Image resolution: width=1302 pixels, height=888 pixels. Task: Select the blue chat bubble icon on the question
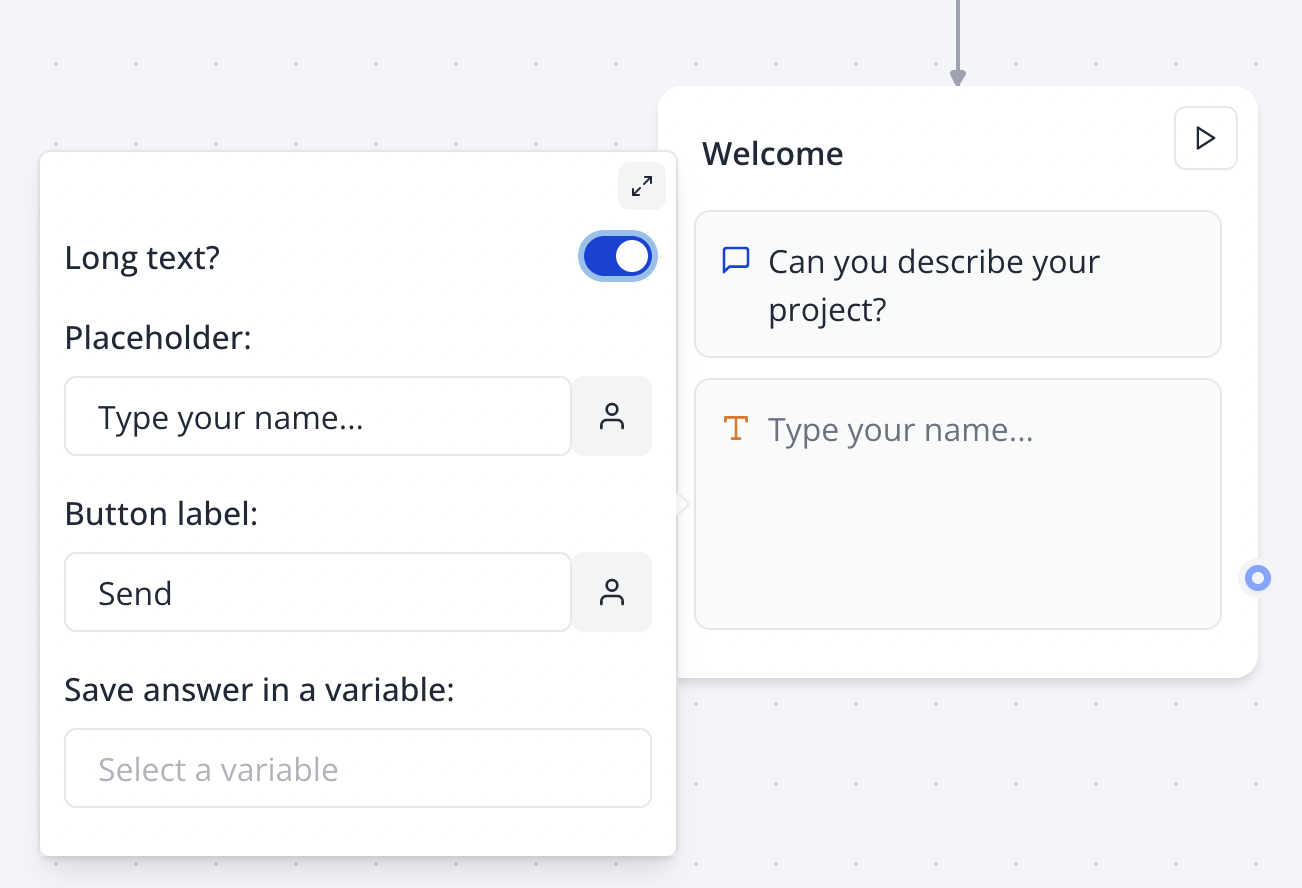tap(736, 259)
